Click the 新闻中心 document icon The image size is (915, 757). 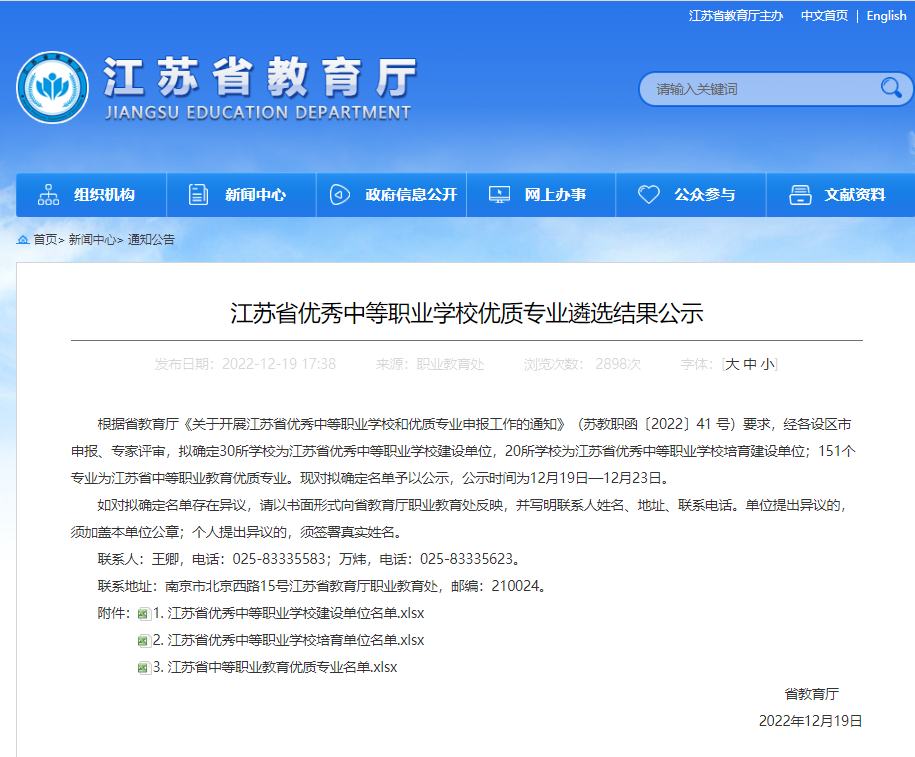[198, 194]
